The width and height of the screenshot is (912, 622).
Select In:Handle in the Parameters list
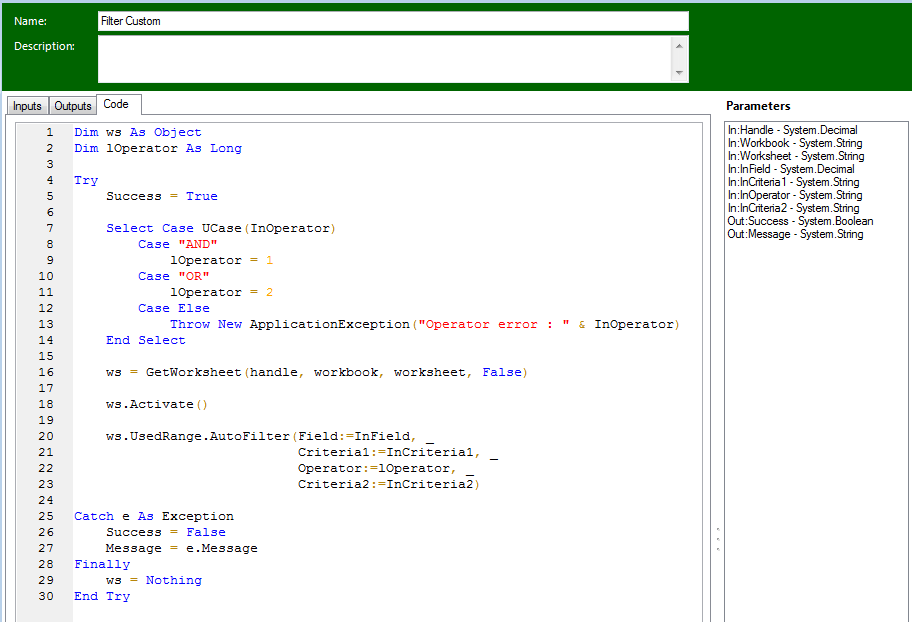(792, 130)
